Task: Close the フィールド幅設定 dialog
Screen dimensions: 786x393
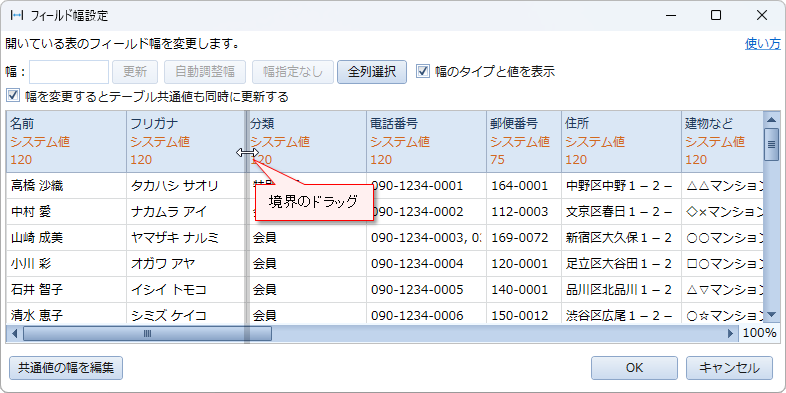Action: (x=762, y=16)
